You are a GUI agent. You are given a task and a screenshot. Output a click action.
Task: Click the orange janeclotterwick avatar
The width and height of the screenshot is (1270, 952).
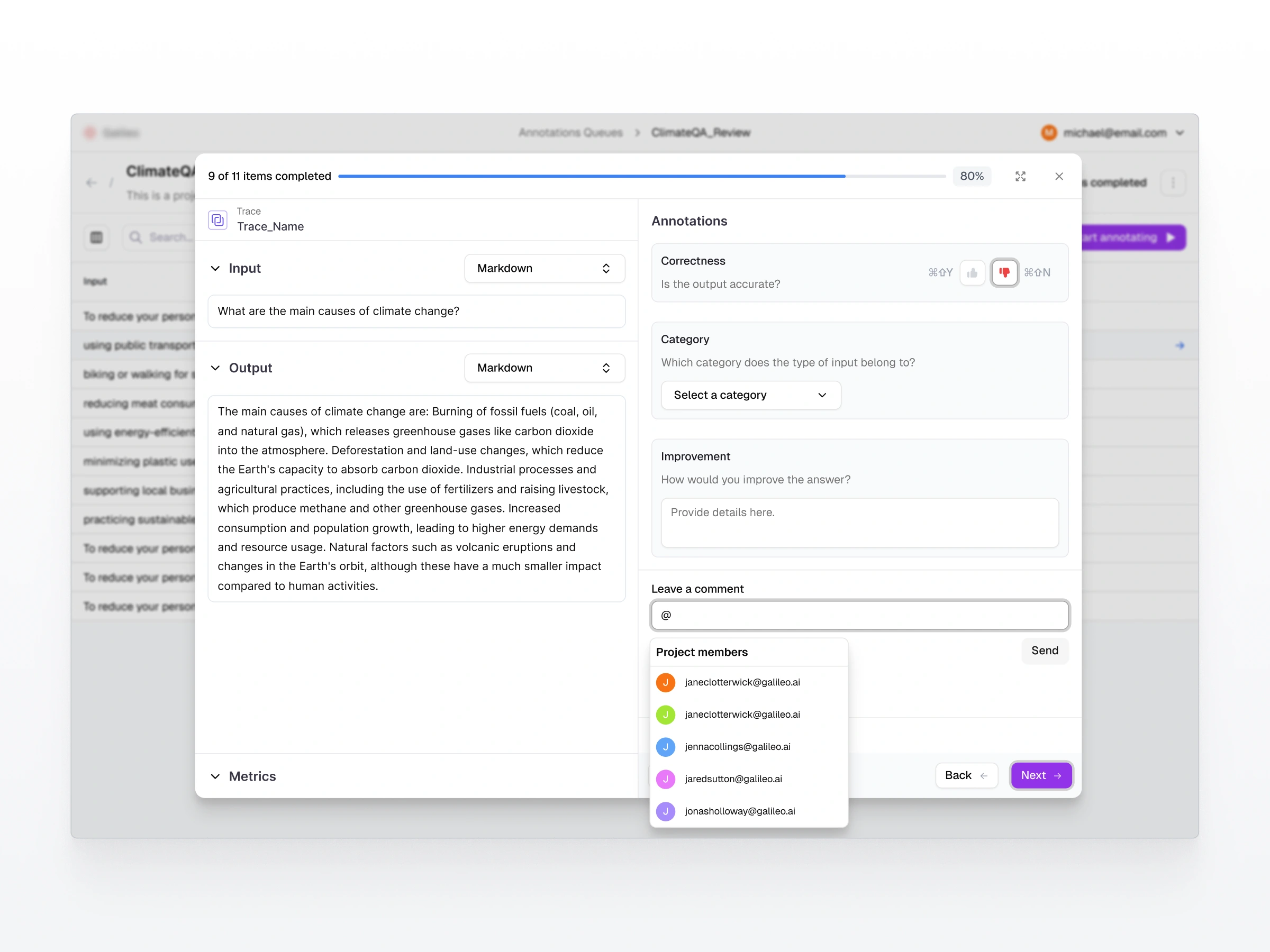(666, 682)
